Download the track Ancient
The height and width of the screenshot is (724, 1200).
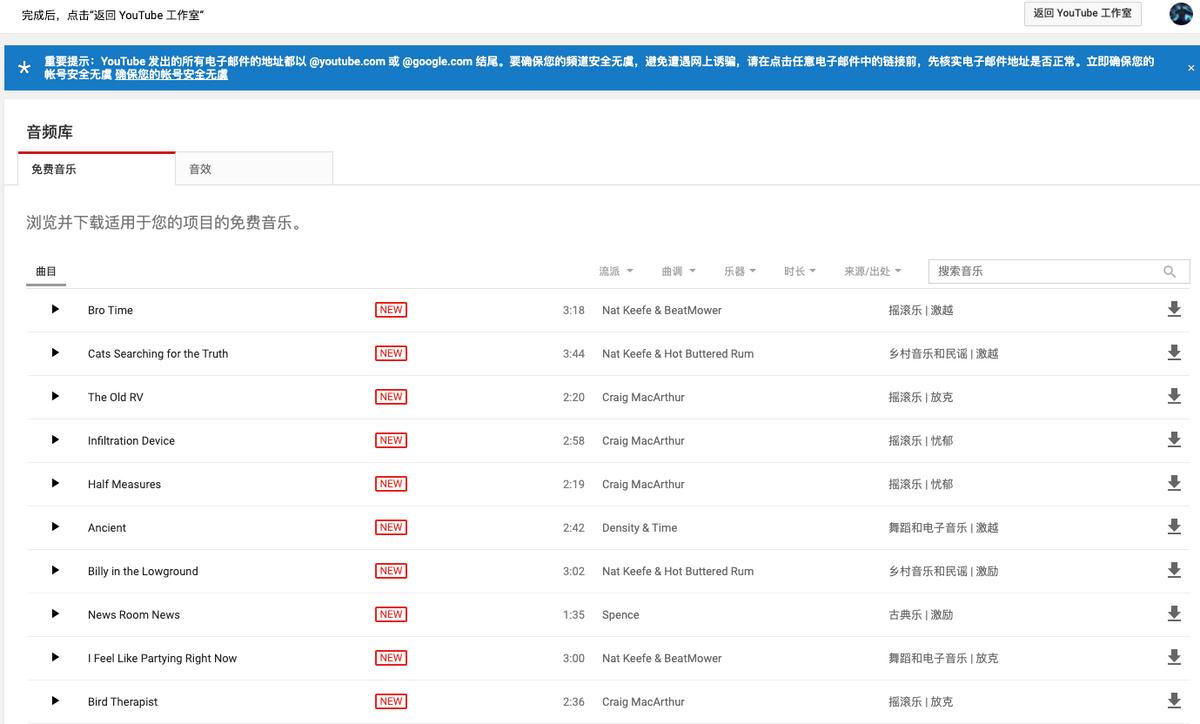(1174, 527)
